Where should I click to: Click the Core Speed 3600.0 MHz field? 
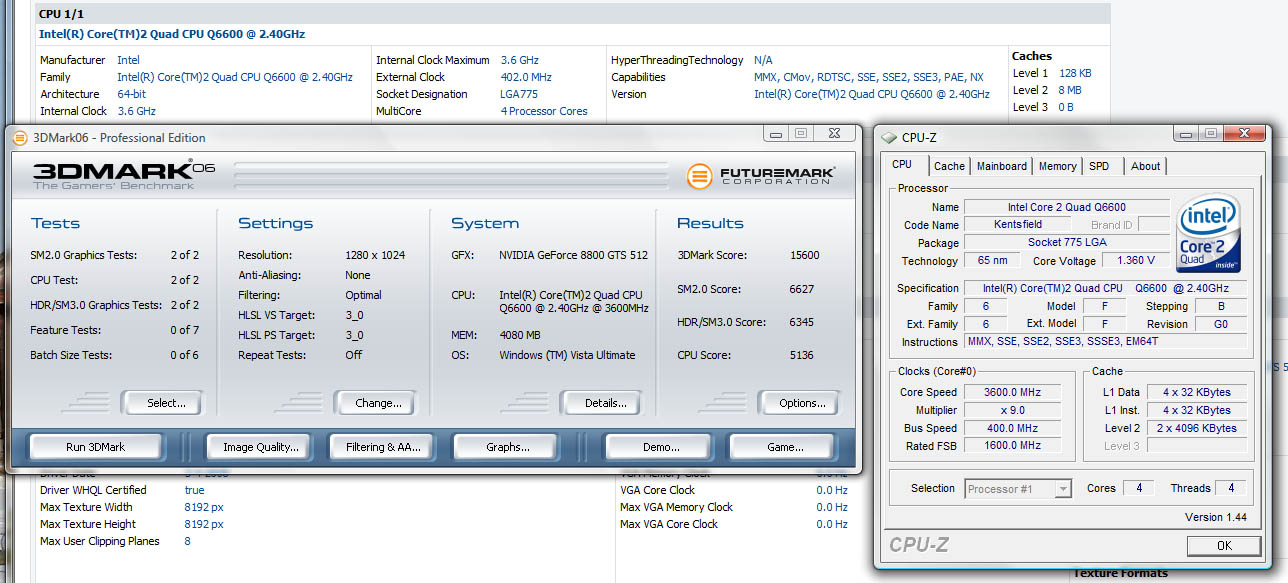click(1014, 392)
